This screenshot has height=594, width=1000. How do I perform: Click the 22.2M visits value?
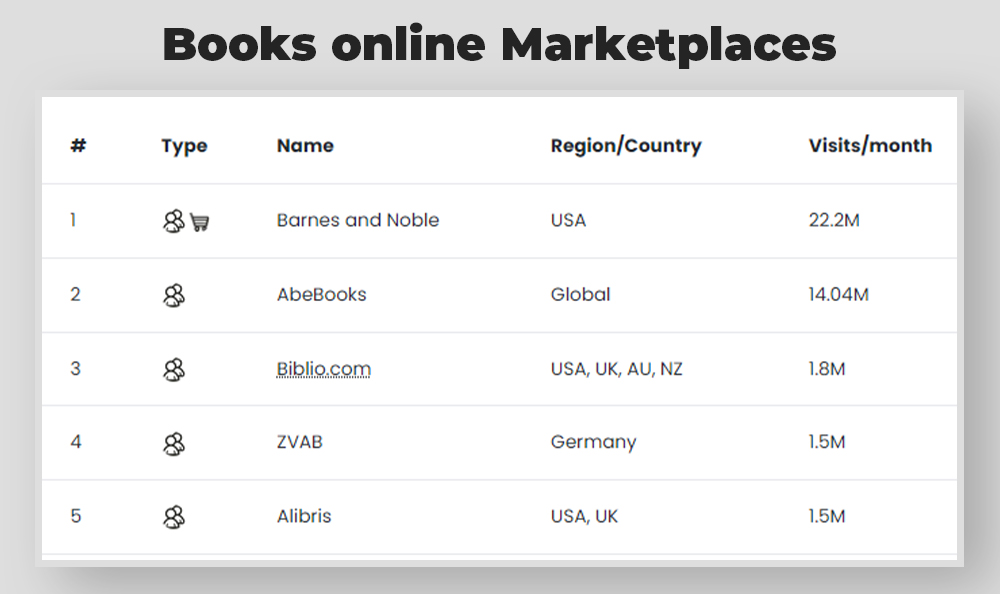click(834, 220)
